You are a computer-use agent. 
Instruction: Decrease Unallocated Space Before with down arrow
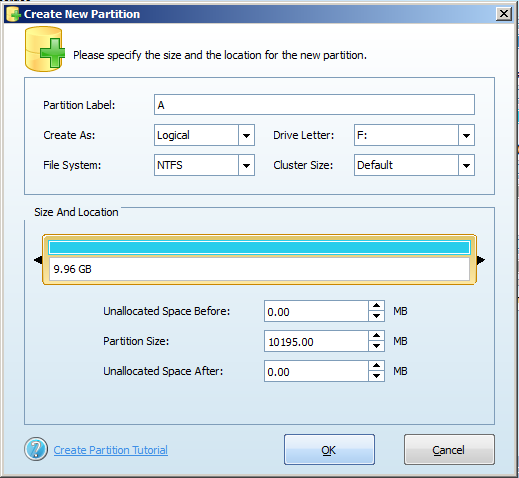pos(377,316)
